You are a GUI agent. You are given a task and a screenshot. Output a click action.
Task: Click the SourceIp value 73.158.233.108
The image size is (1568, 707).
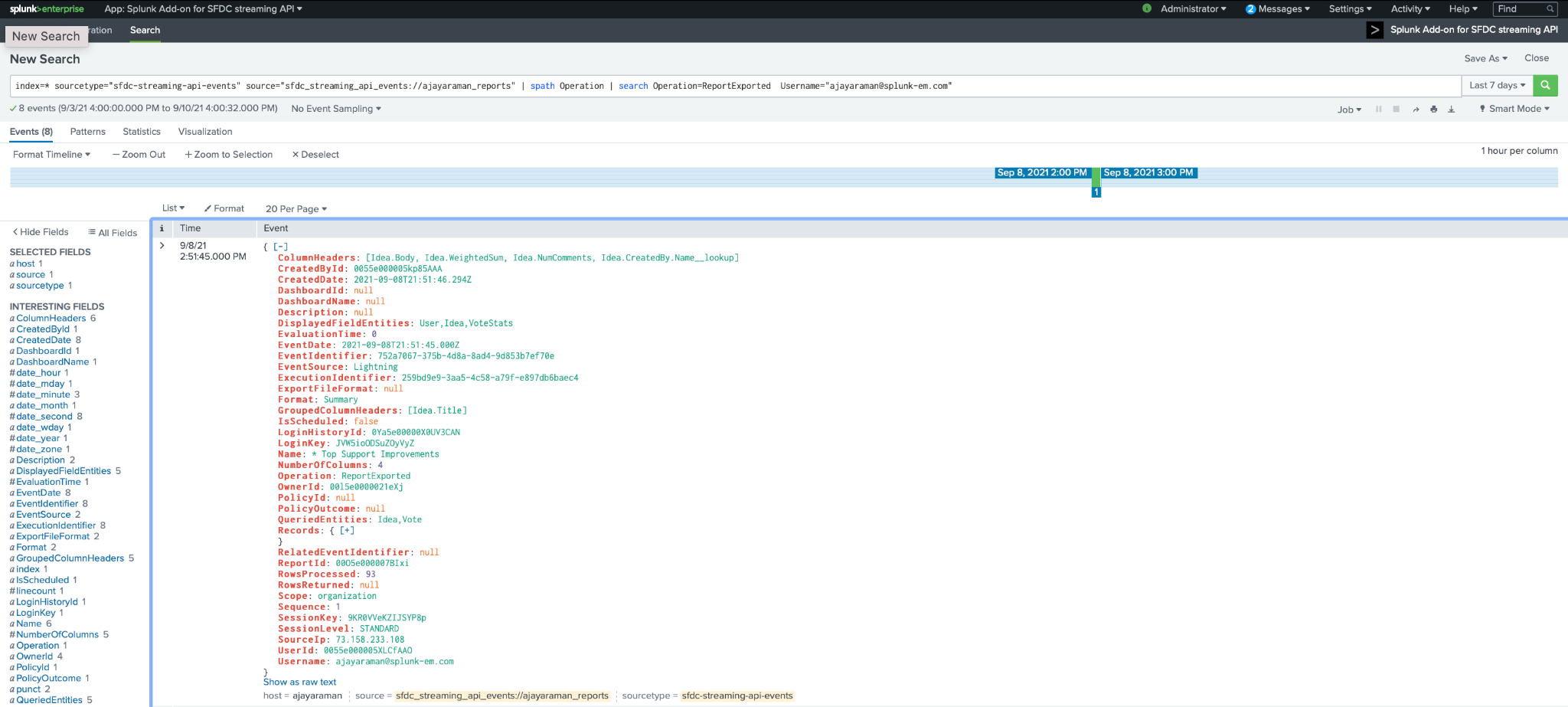click(x=370, y=640)
